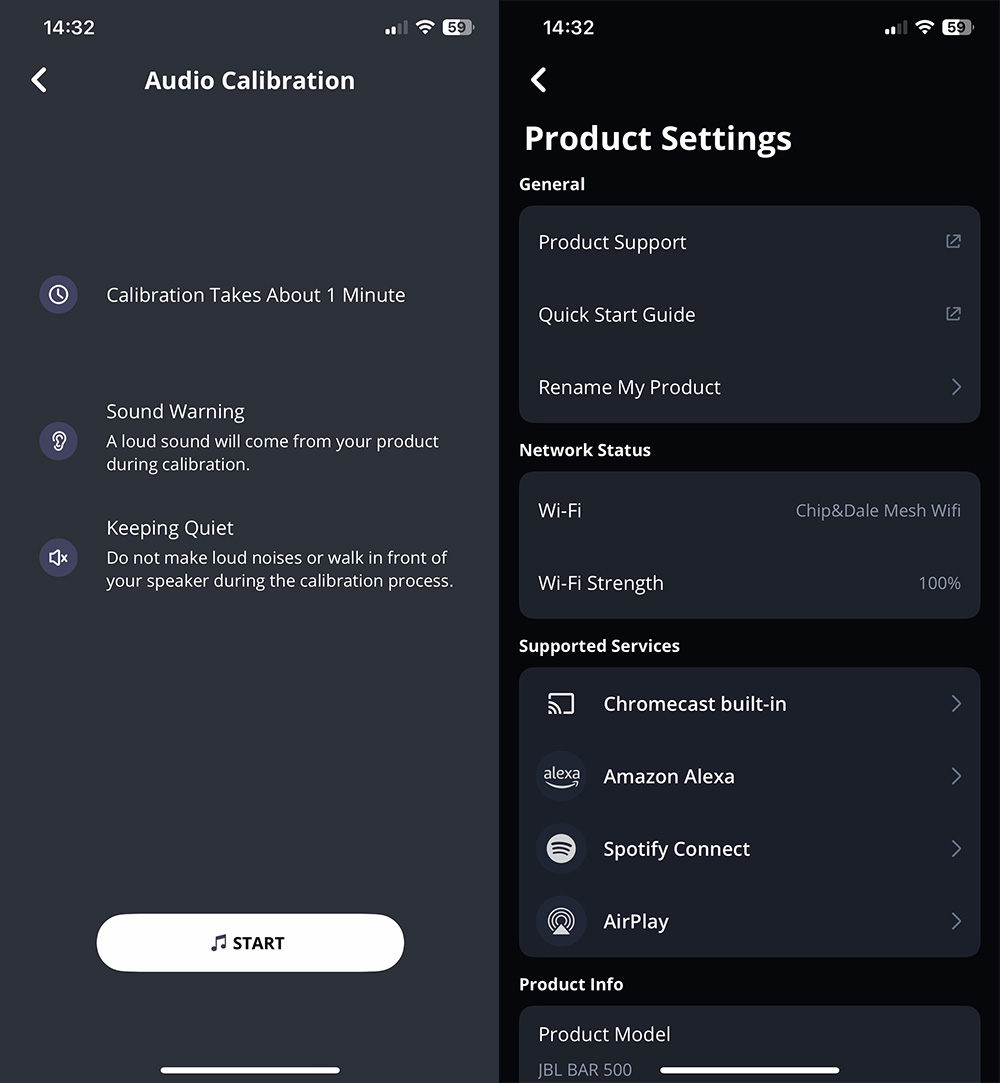
Task: Tap the clock icon beside calibration time
Action: (x=58, y=295)
